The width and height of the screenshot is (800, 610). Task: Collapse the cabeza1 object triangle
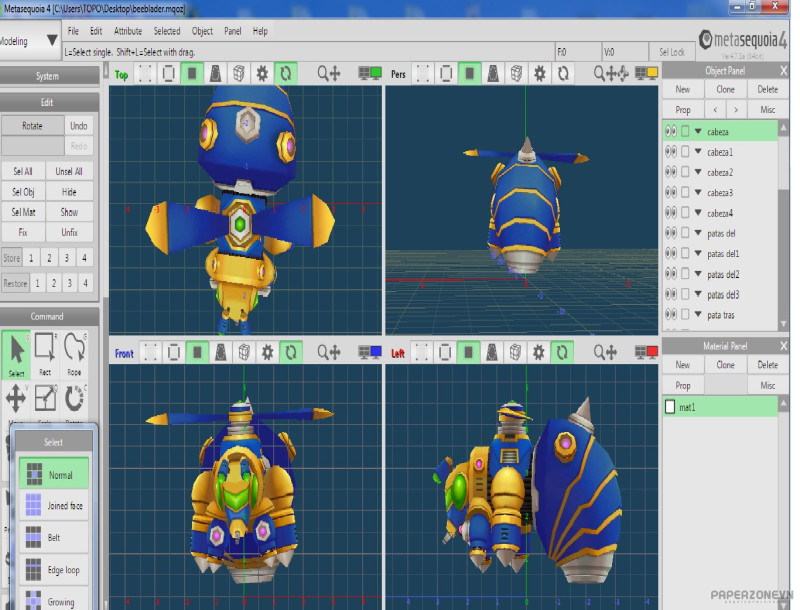click(698, 152)
